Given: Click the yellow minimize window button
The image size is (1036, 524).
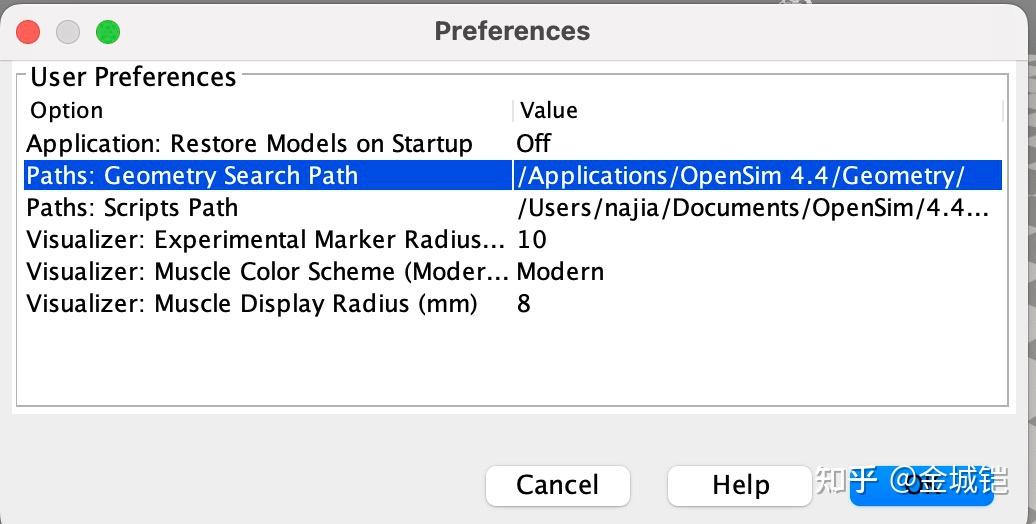Looking at the screenshot, I should (68, 31).
